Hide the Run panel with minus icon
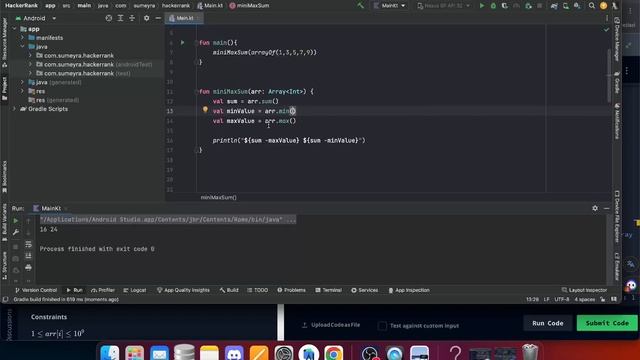Image resolution: width=640 pixels, height=360 pixels. tap(607, 208)
